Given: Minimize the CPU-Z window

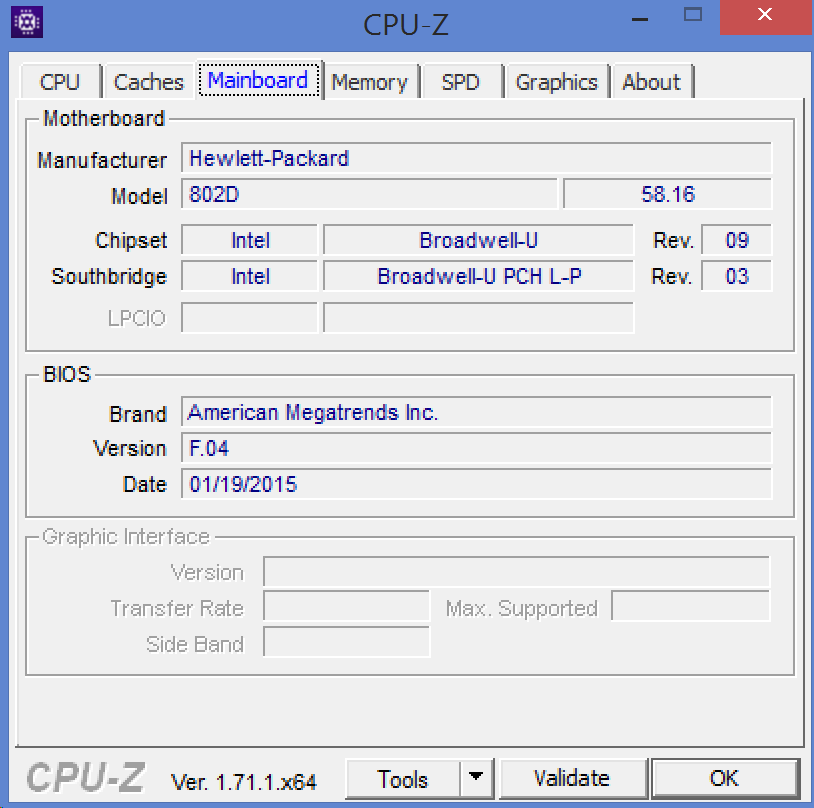Looking at the screenshot, I should pyautogui.click(x=640, y=18).
